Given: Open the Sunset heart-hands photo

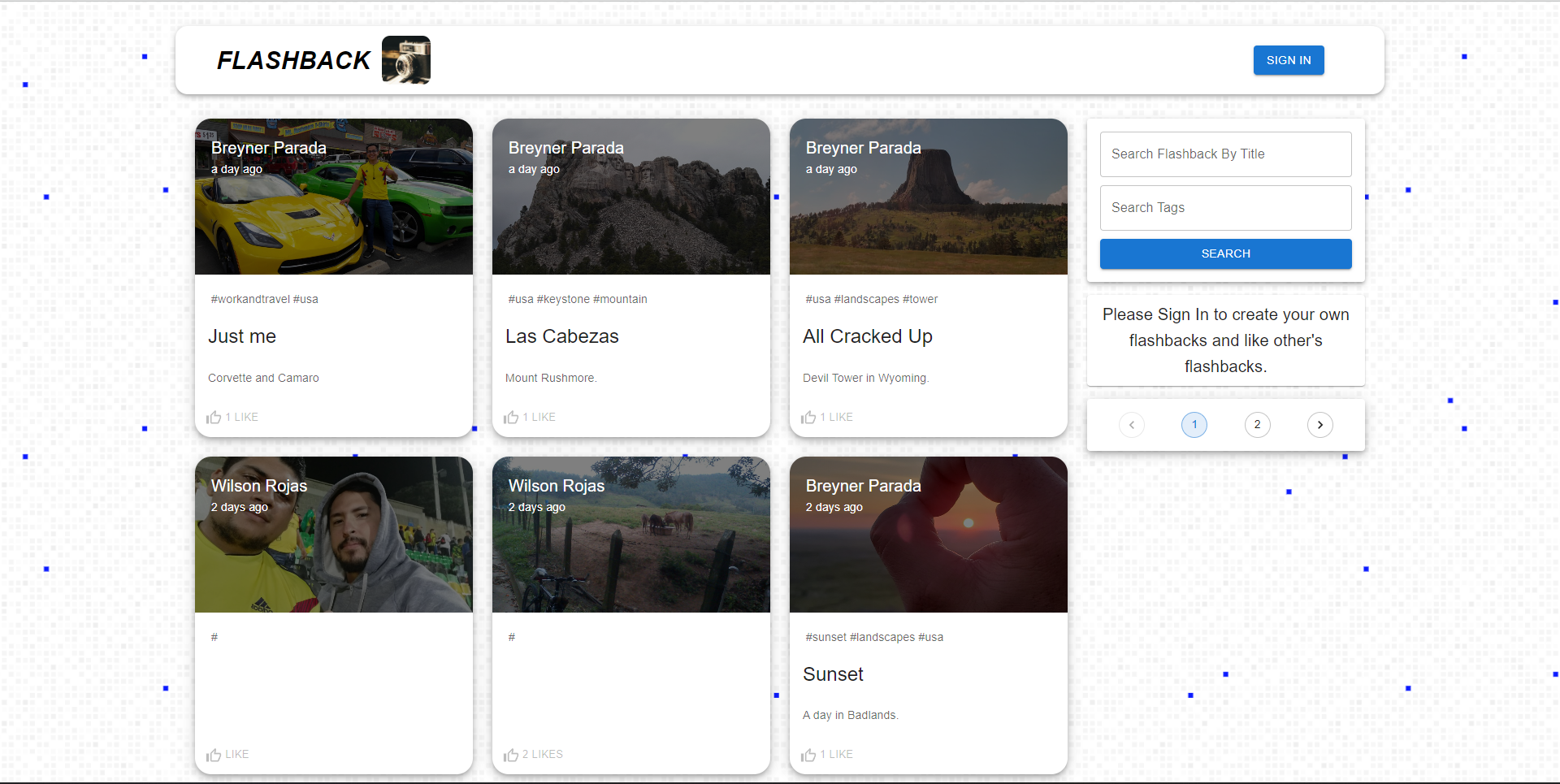Looking at the screenshot, I should pyautogui.click(x=929, y=535).
